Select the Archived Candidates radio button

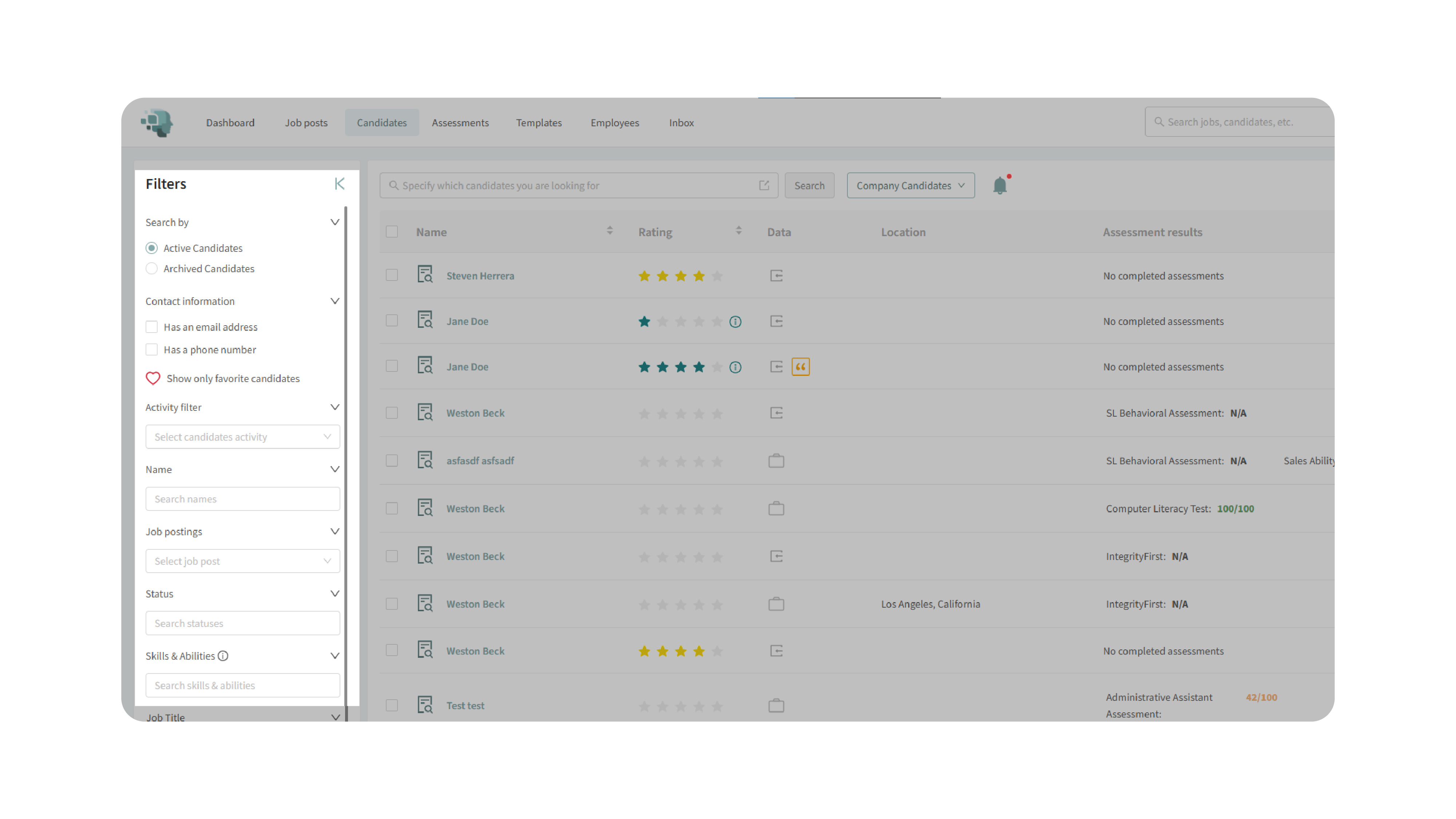(x=151, y=269)
